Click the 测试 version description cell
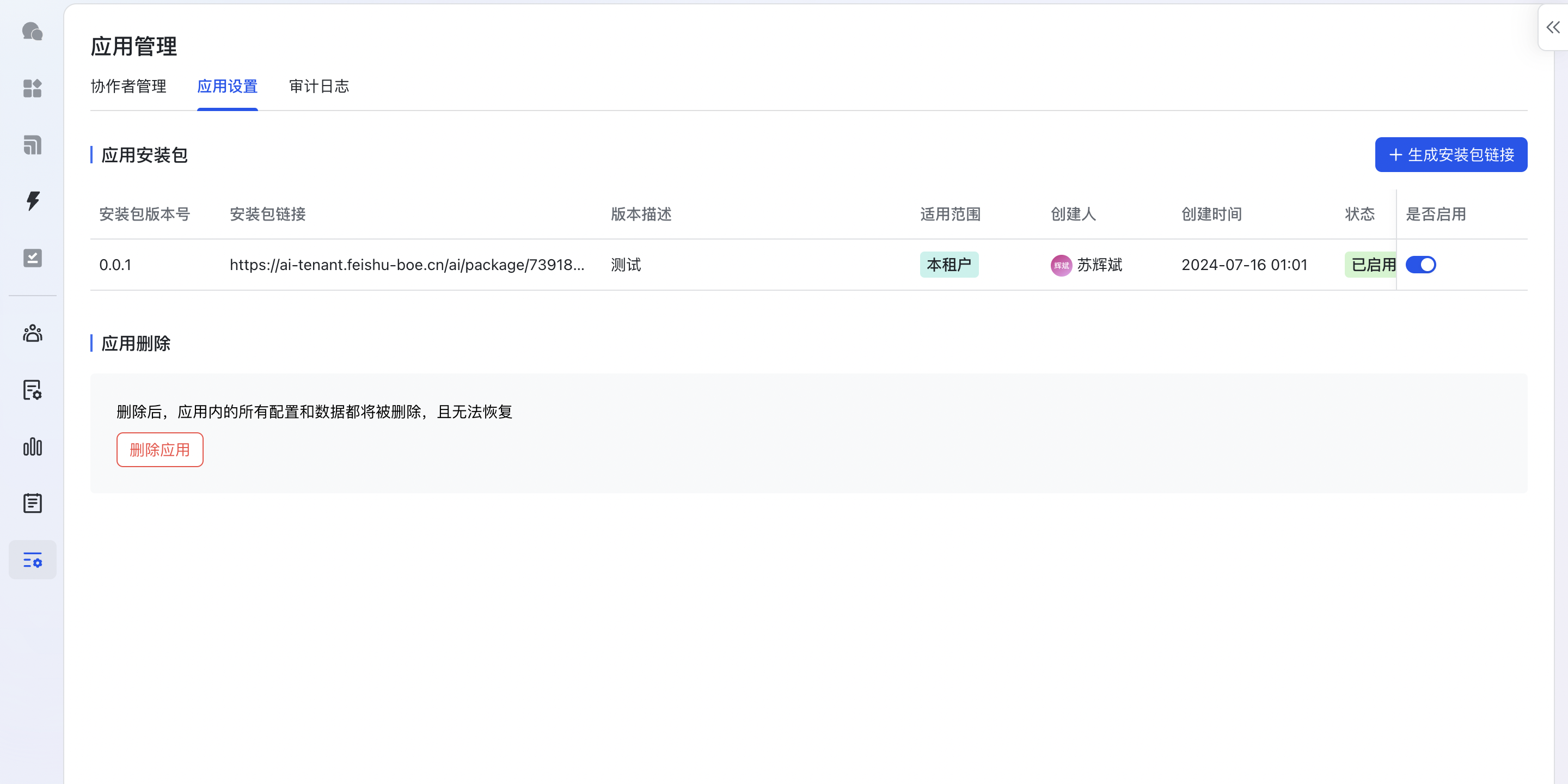Viewport: 1568px width, 784px height. [626, 265]
